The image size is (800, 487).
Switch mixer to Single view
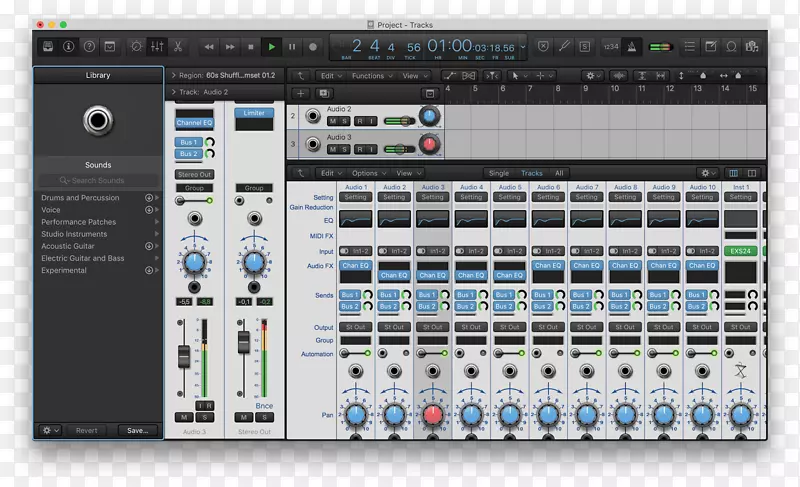click(x=498, y=173)
